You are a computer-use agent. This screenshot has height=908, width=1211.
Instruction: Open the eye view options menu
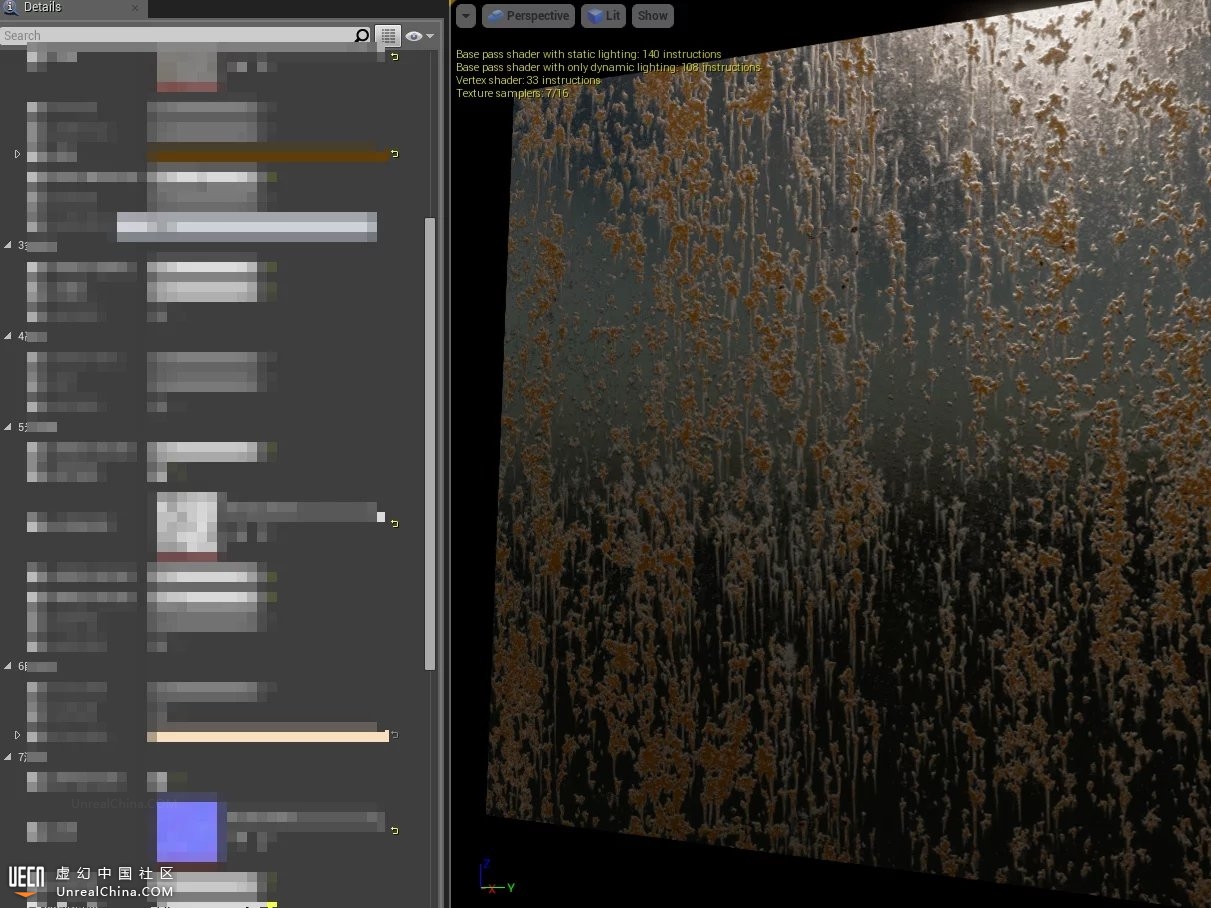pyautogui.click(x=419, y=36)
